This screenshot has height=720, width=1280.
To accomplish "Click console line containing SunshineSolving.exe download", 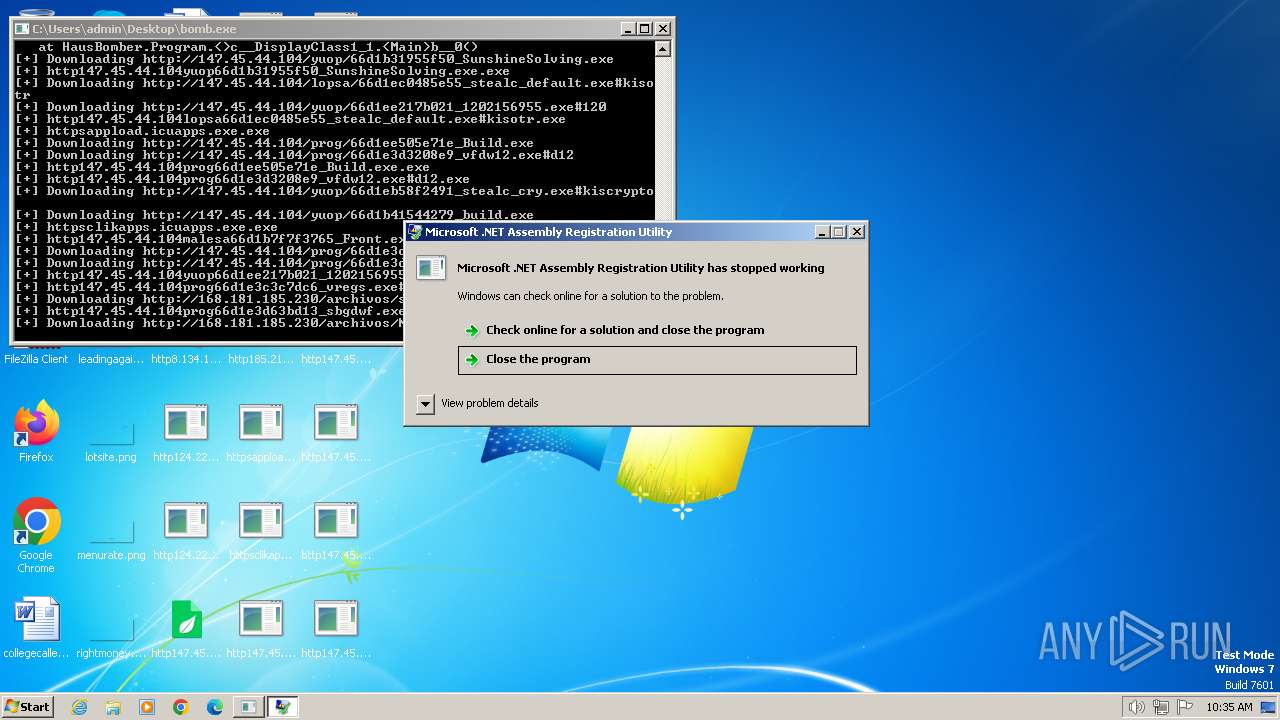I will [x=315, y=59].
